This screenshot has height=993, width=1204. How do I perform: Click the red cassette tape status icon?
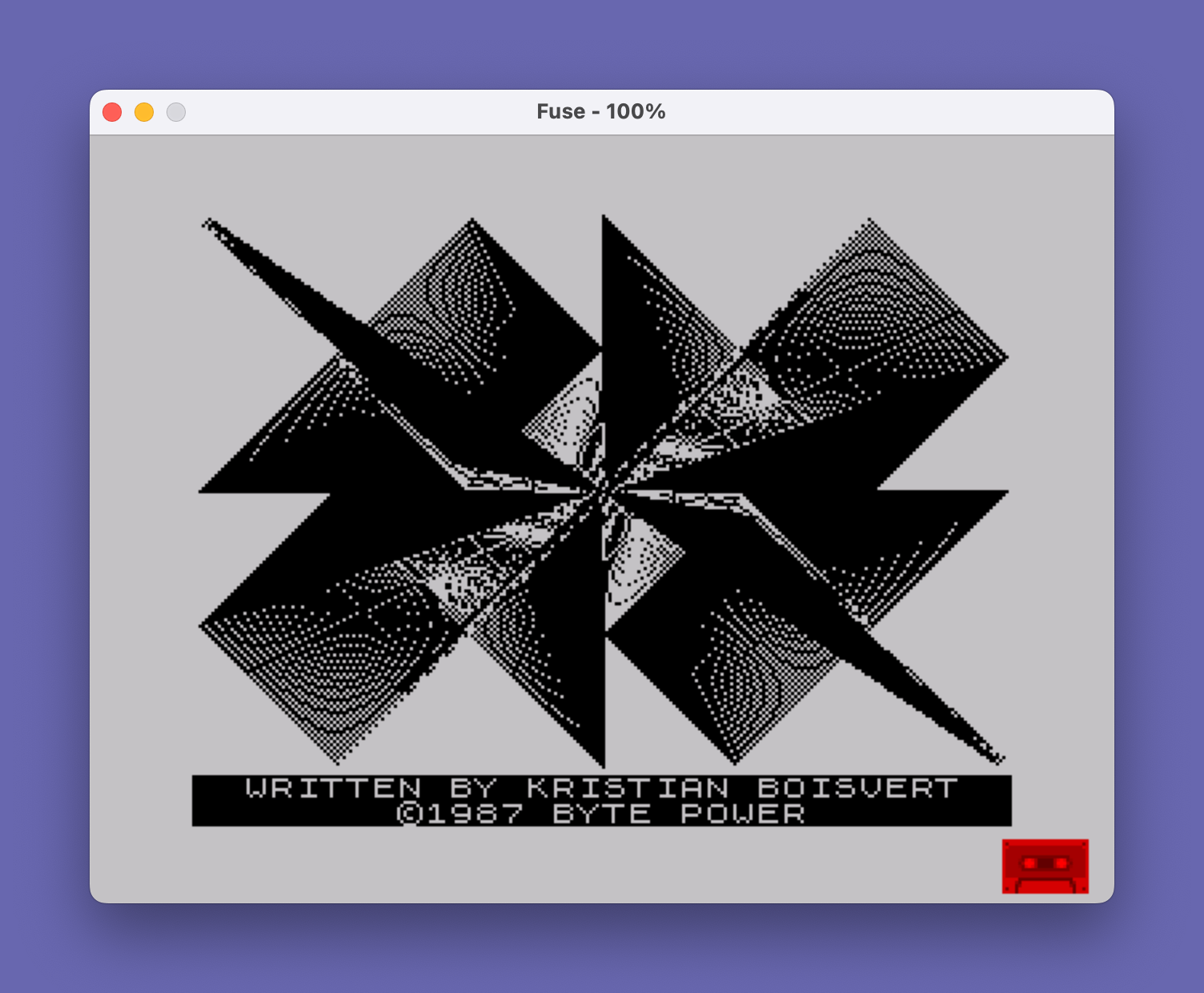pos(1045,866)
